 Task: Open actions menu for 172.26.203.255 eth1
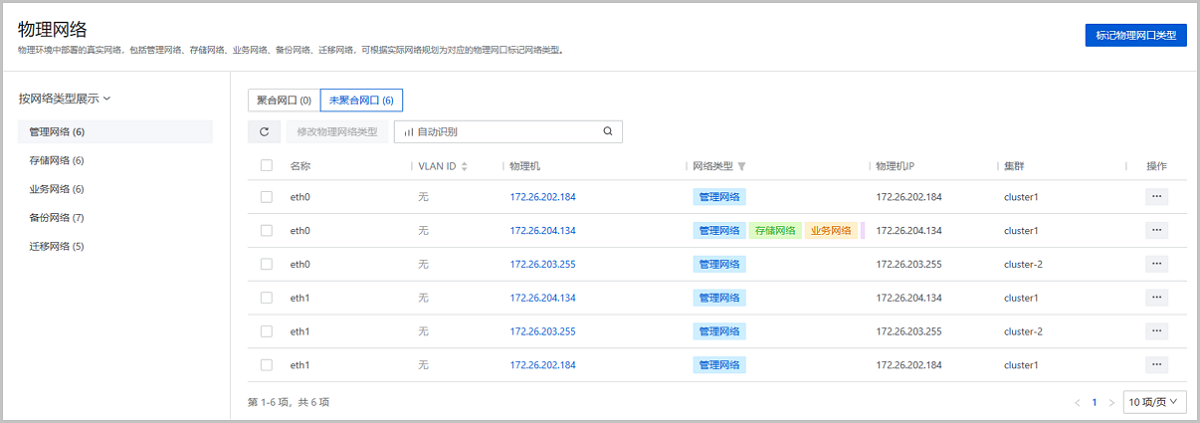click(1156, 331)
